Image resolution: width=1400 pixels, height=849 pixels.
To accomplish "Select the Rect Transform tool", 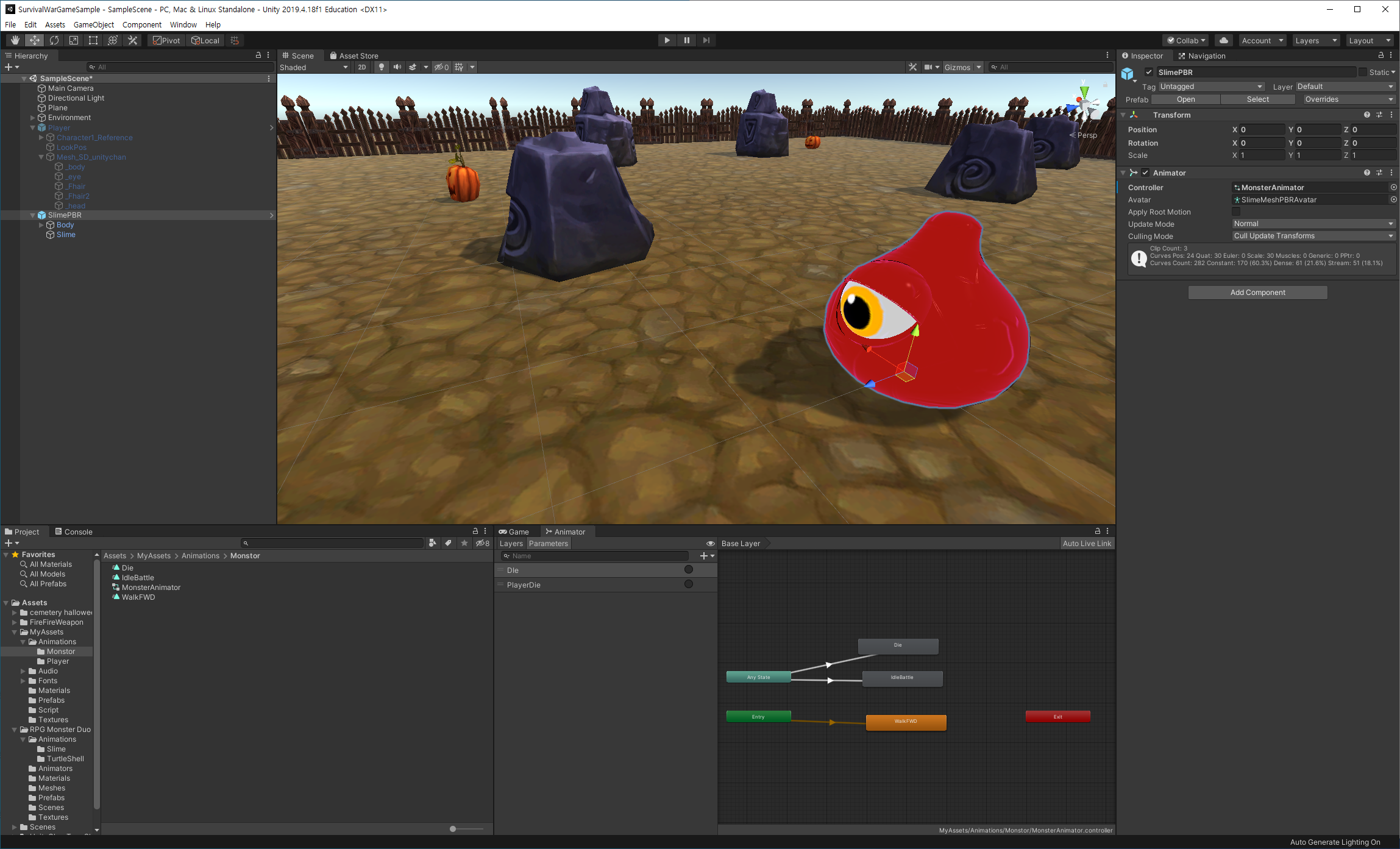I will (93, 40).
